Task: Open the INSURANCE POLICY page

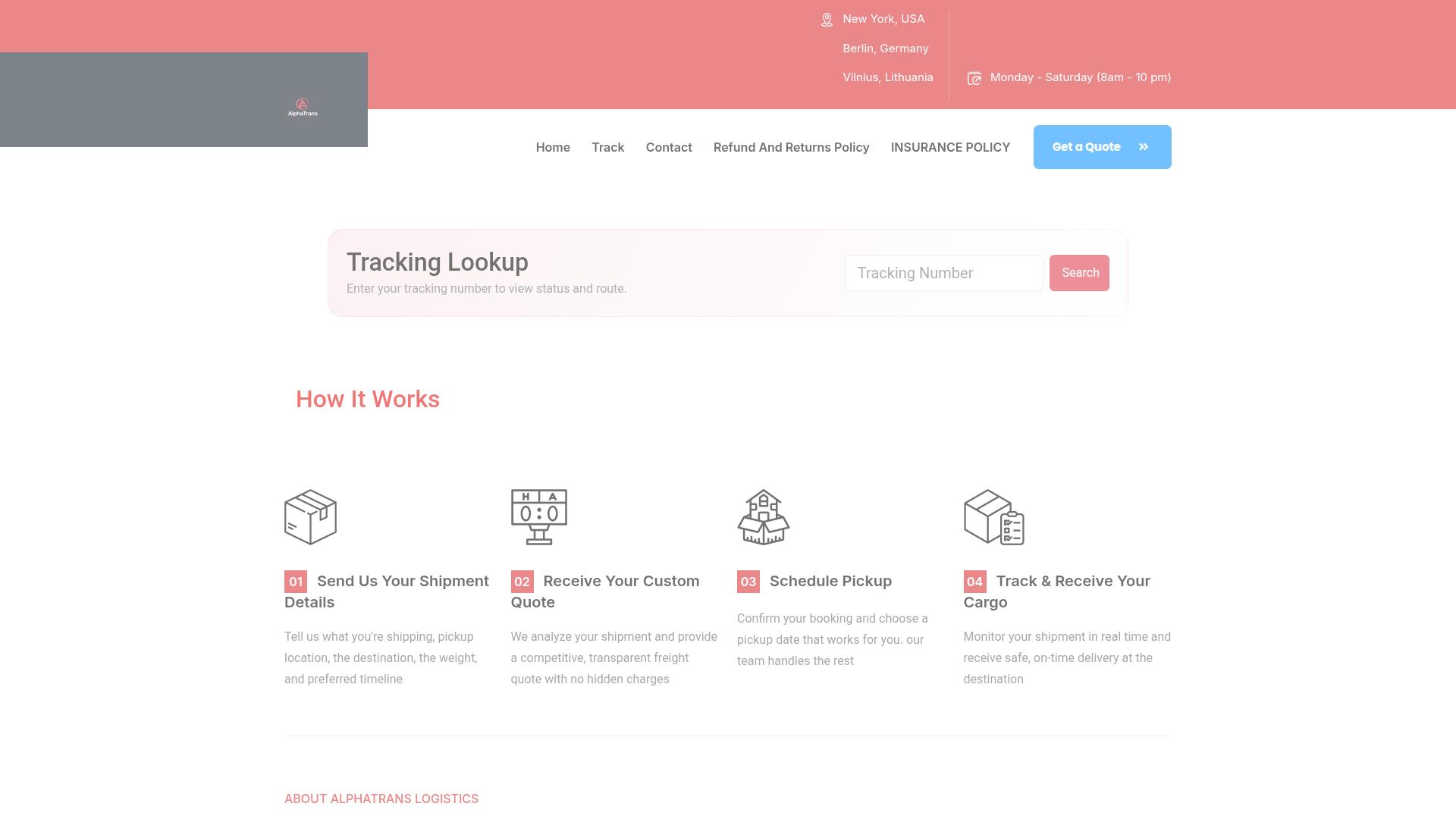Action: pos(950,147)
